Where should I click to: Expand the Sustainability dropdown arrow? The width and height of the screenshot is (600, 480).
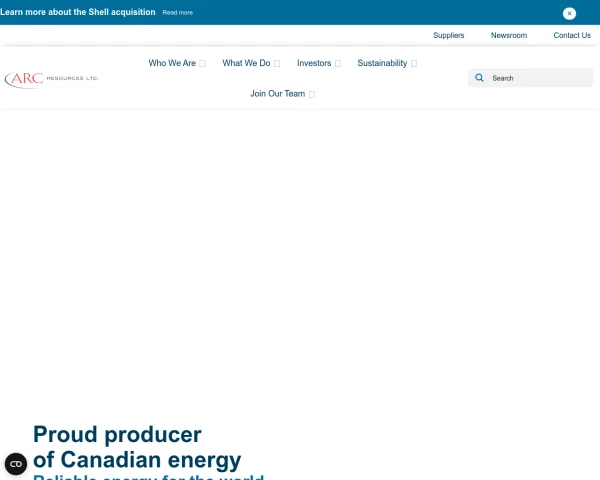(414, 64)
